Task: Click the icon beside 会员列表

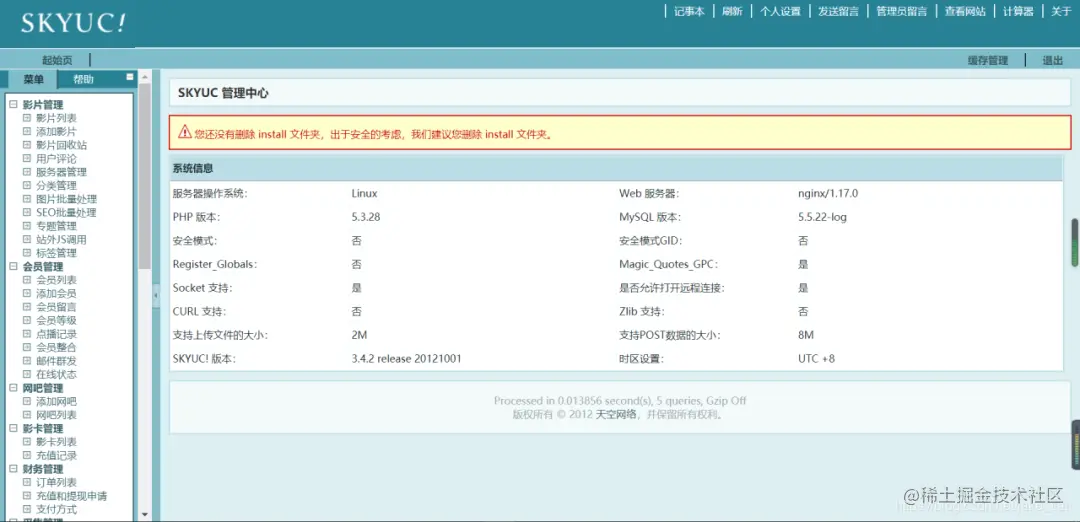Action: 27,280
